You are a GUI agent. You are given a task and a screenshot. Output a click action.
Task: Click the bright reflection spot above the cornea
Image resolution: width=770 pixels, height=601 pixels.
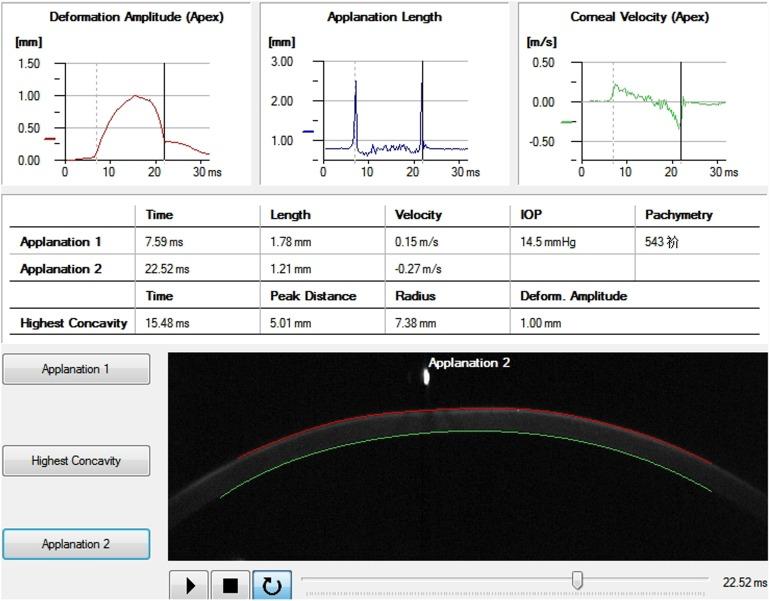(428, 378)
